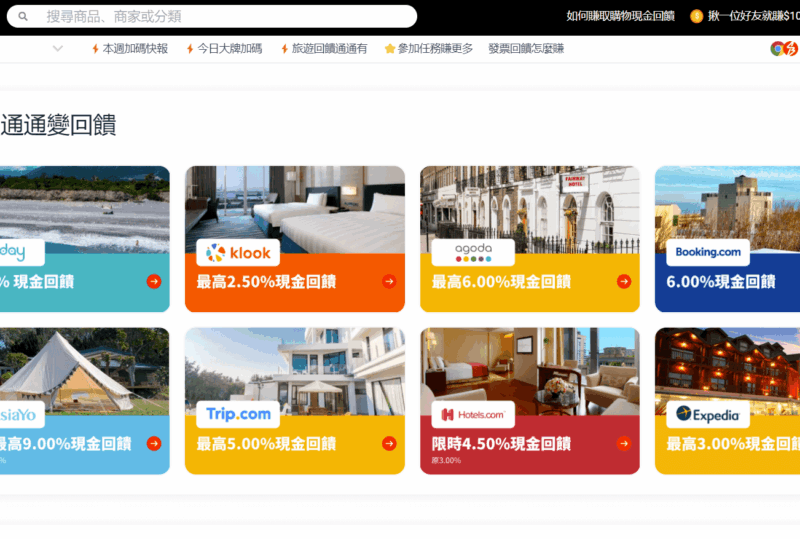This screenshot has height=539, width=800.
Task: Open invite a friend reward link
Action: point(754,16)
